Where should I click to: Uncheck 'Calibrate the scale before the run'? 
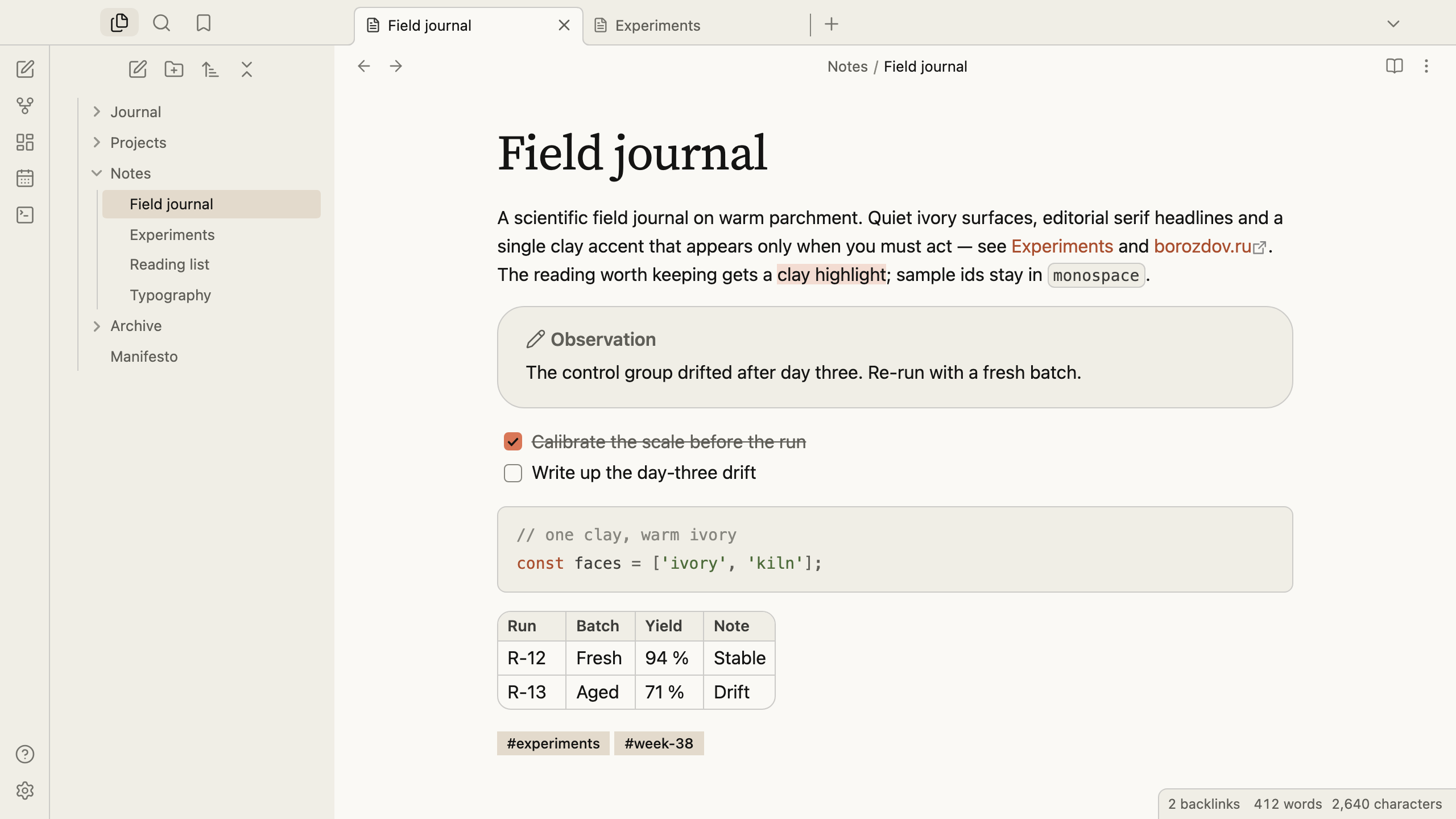(513, 442)
